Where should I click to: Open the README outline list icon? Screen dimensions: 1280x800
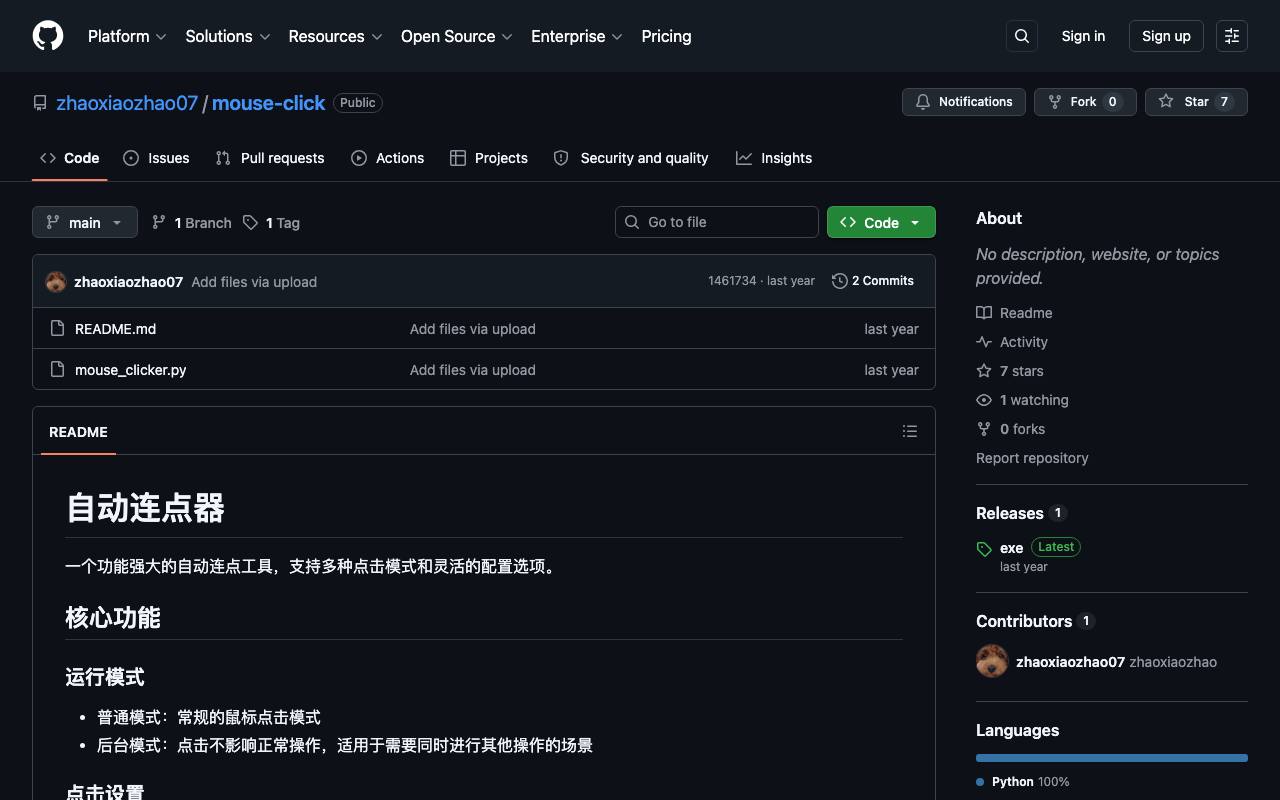910,431
